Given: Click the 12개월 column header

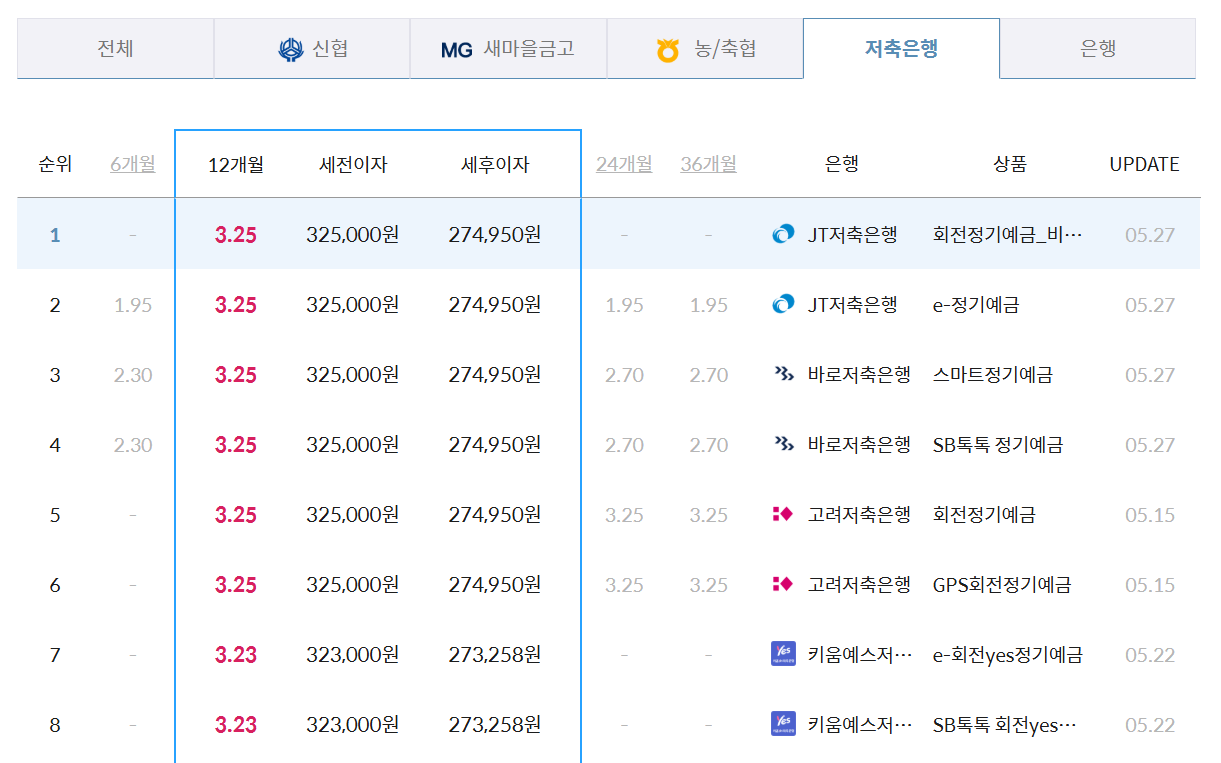Looking at the screenshot, I should (236, 165).
